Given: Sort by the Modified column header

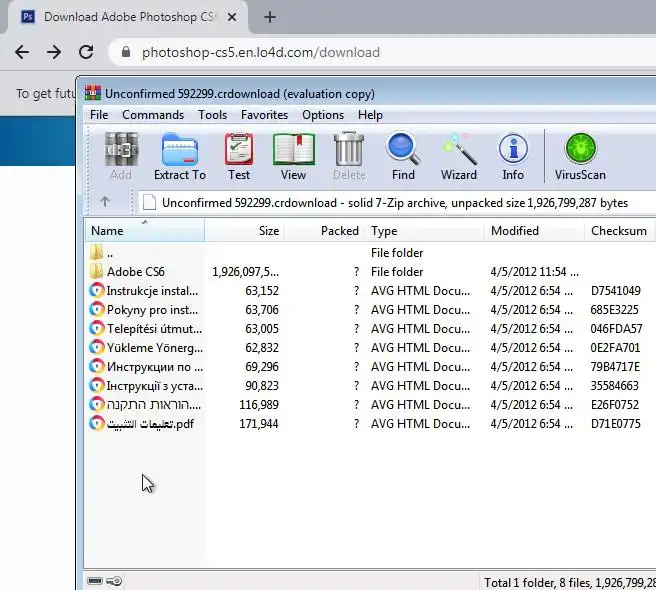Looking at the screenshot, I should 535,231.
